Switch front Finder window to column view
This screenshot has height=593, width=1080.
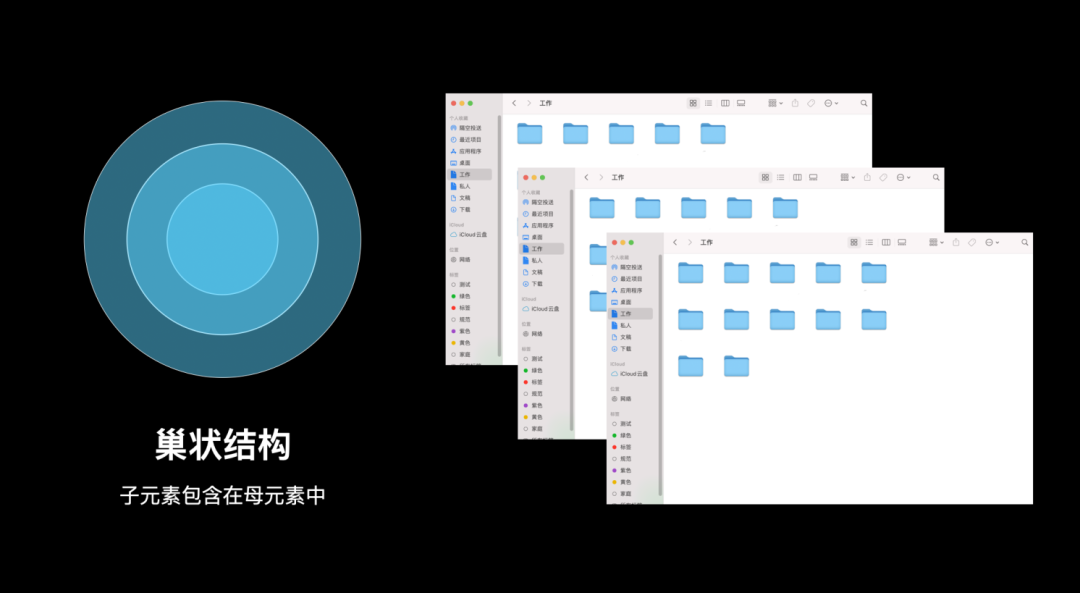pos(886,242)
